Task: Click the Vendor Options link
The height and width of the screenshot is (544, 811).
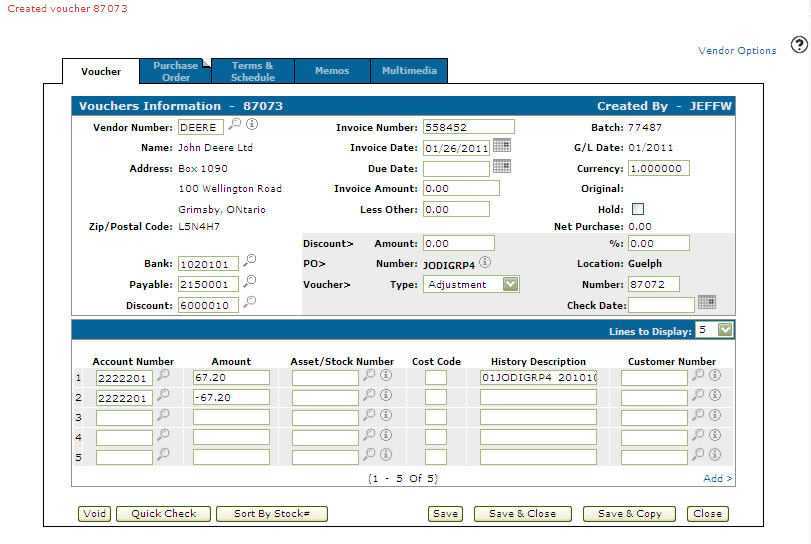Action: (x=737, y=51)
